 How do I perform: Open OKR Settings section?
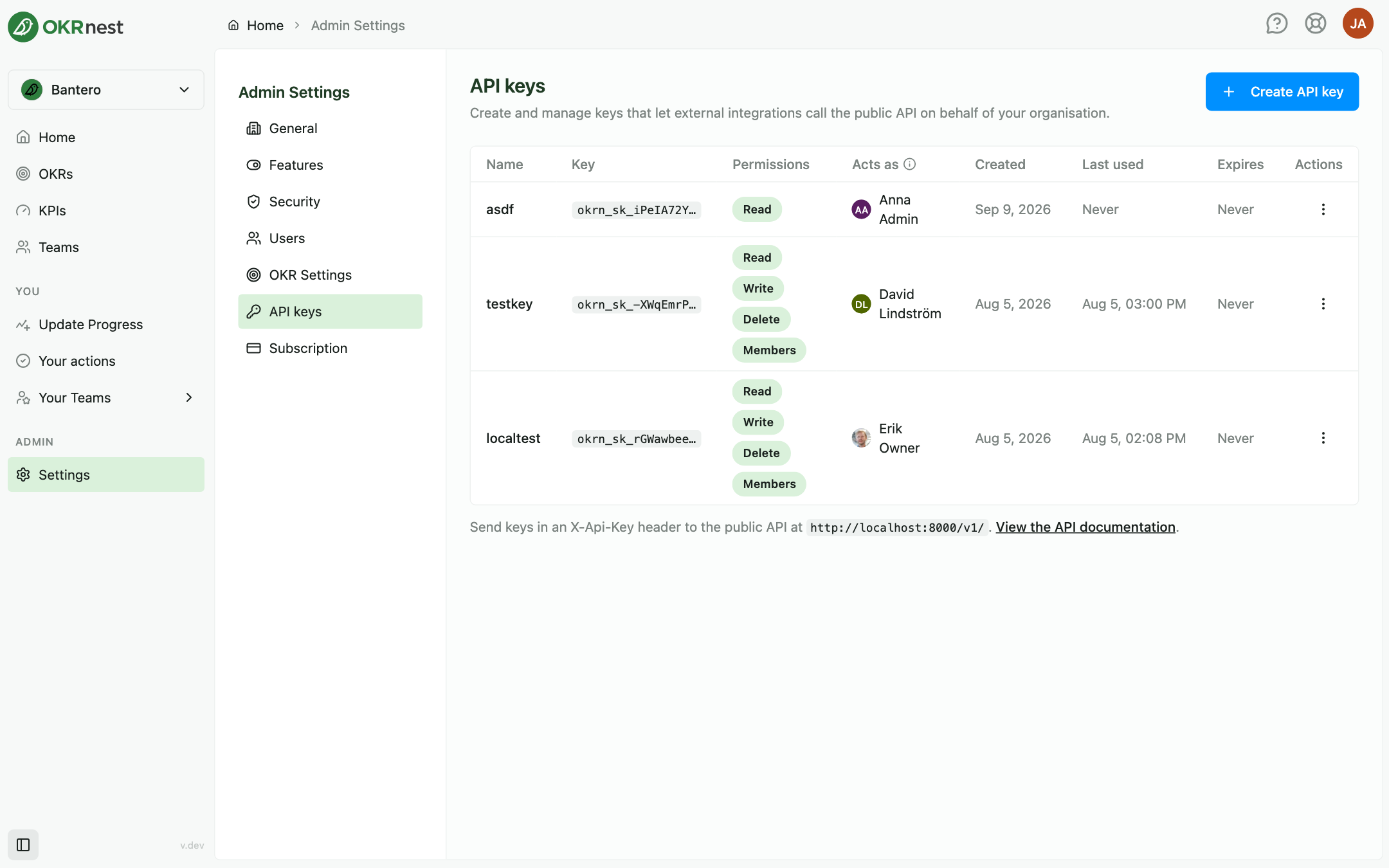click(x=330, y=275)
